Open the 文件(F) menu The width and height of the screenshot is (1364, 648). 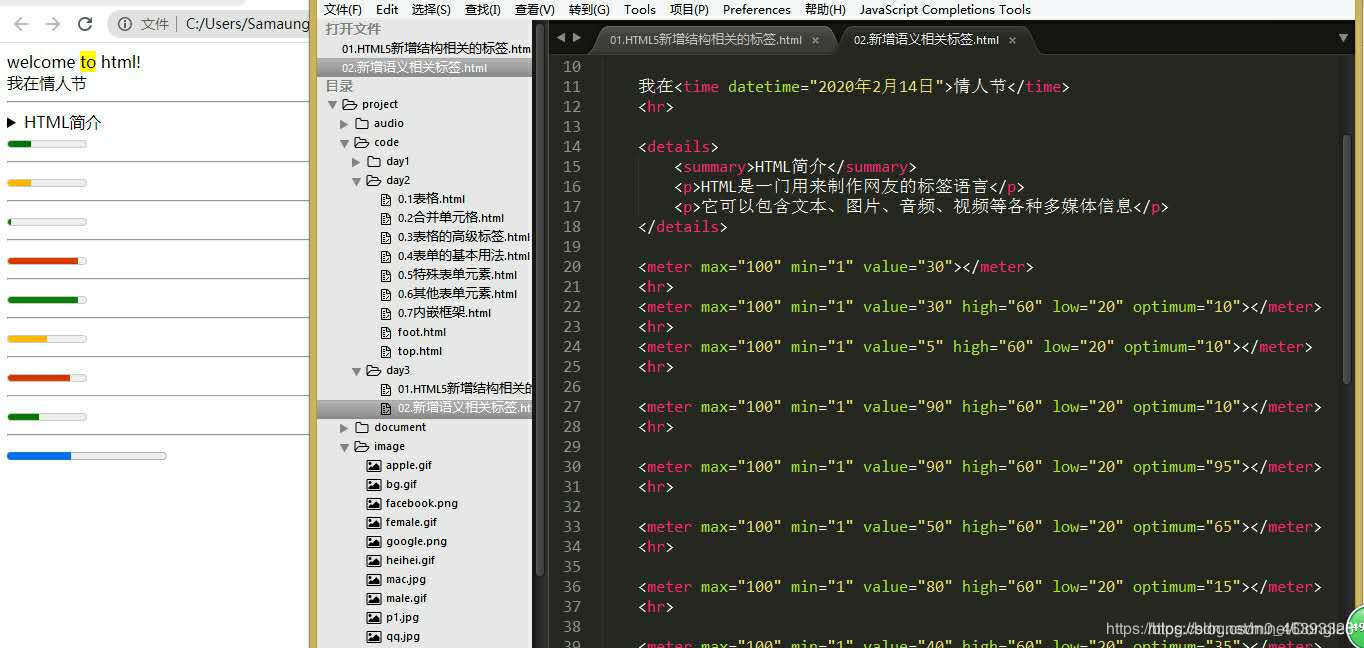343,9
